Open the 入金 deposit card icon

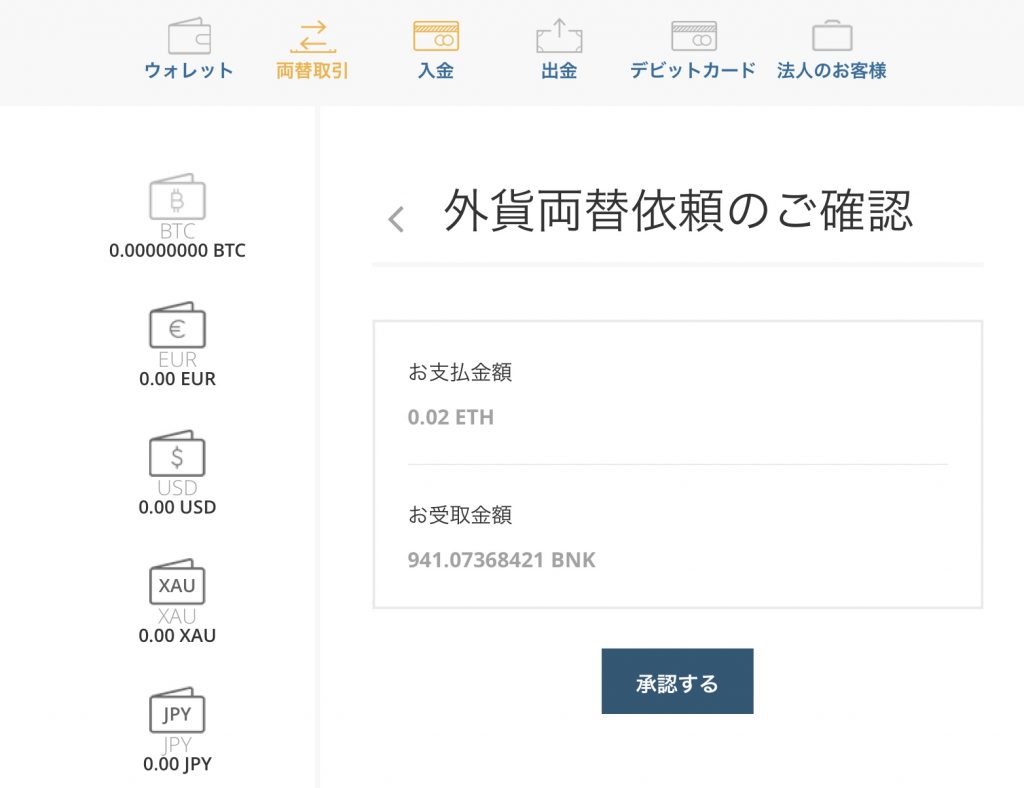(436, 36)
